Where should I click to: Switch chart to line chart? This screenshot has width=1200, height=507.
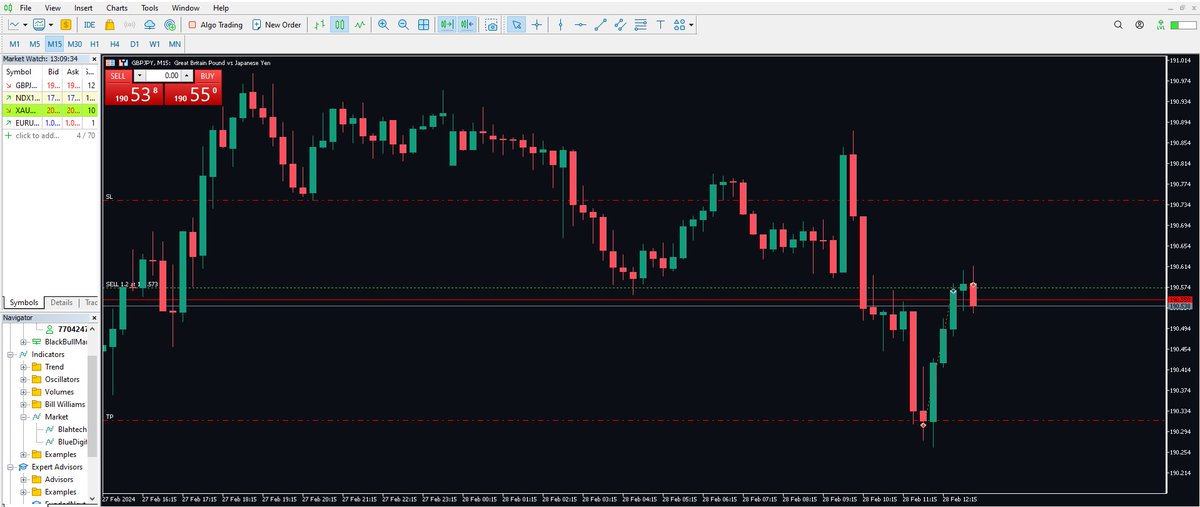(358, 24)
